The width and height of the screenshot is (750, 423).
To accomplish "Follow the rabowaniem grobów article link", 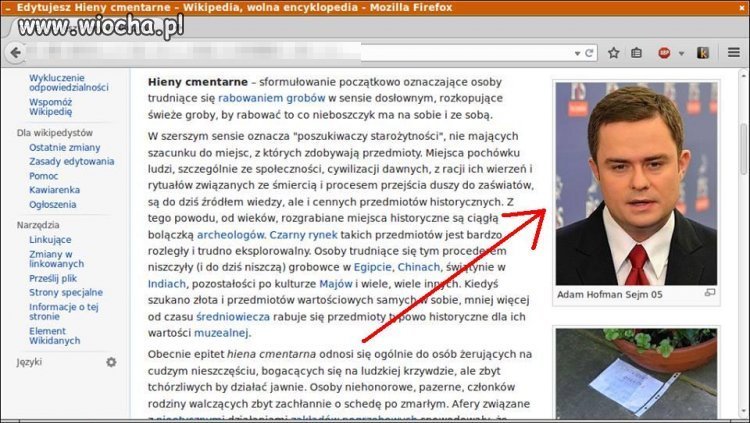I will [271, 98].
